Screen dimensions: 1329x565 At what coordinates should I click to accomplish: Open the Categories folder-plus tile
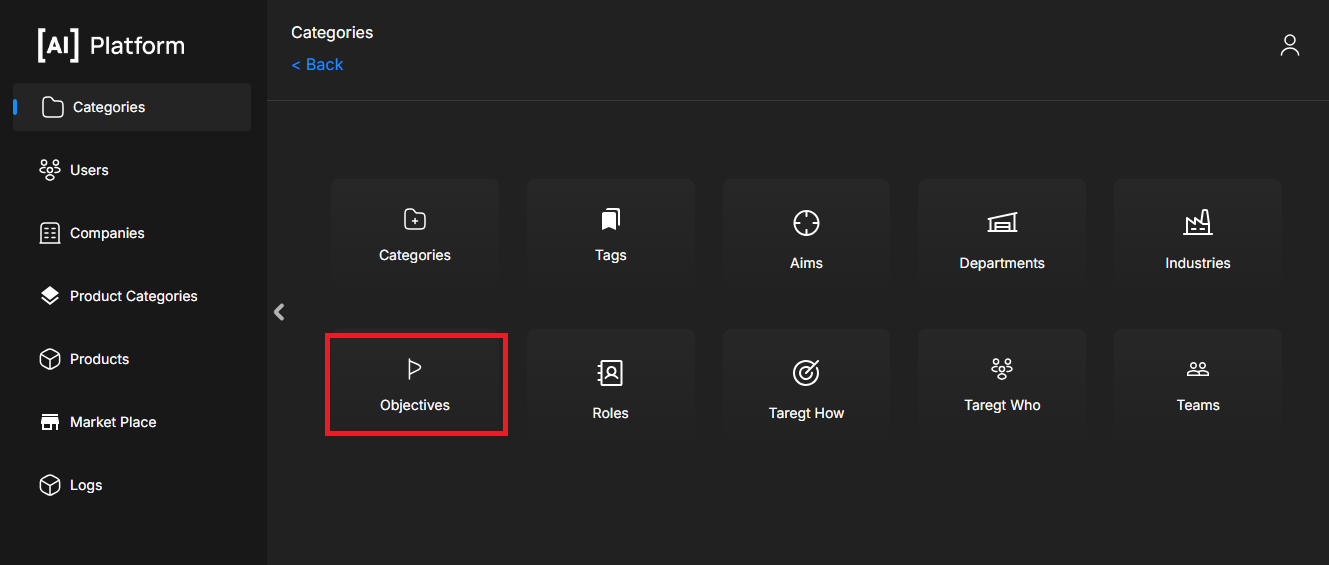415,236
